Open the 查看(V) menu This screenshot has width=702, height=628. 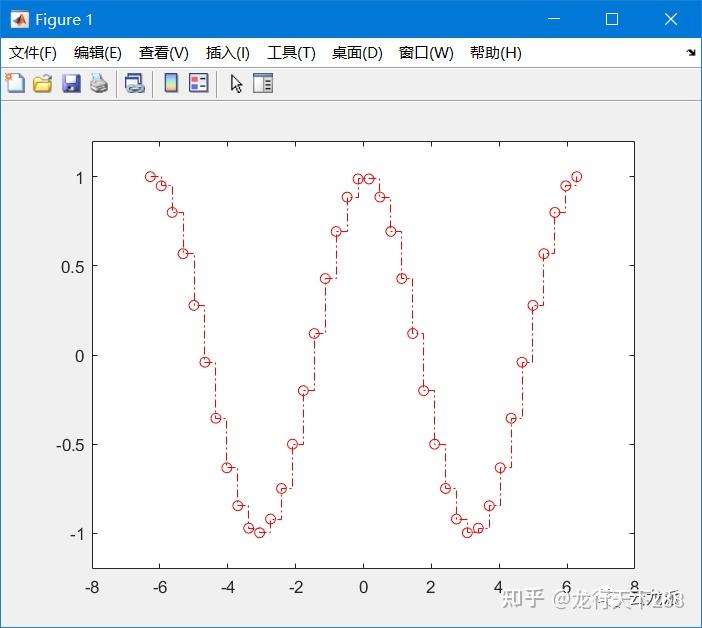163,53
